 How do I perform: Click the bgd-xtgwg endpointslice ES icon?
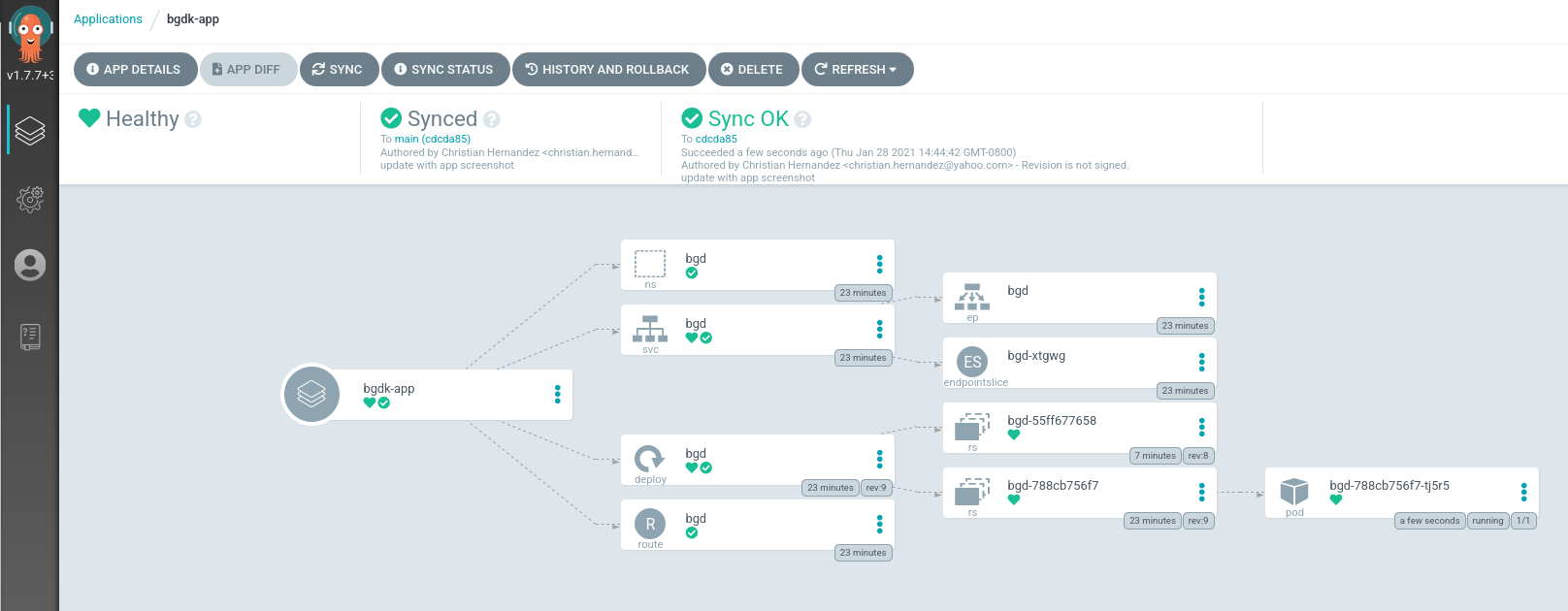972,362
